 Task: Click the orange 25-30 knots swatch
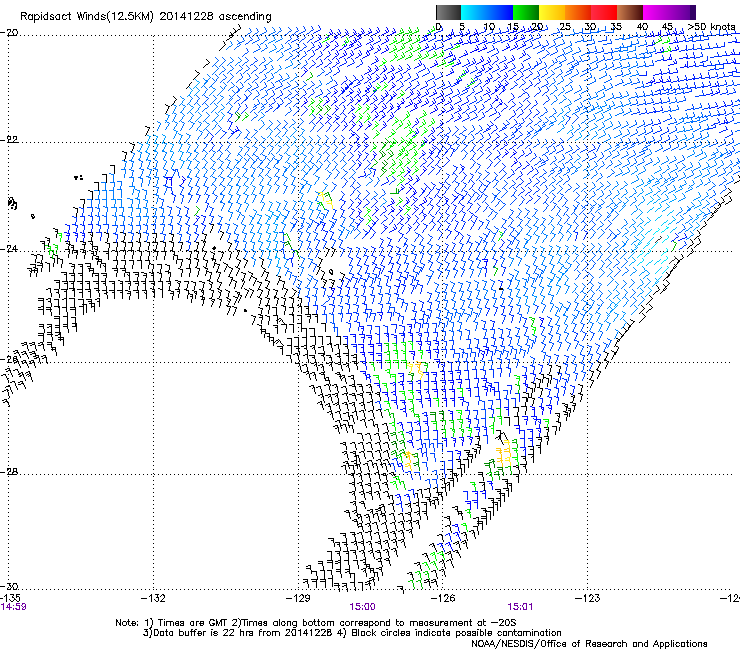(578, 12)
